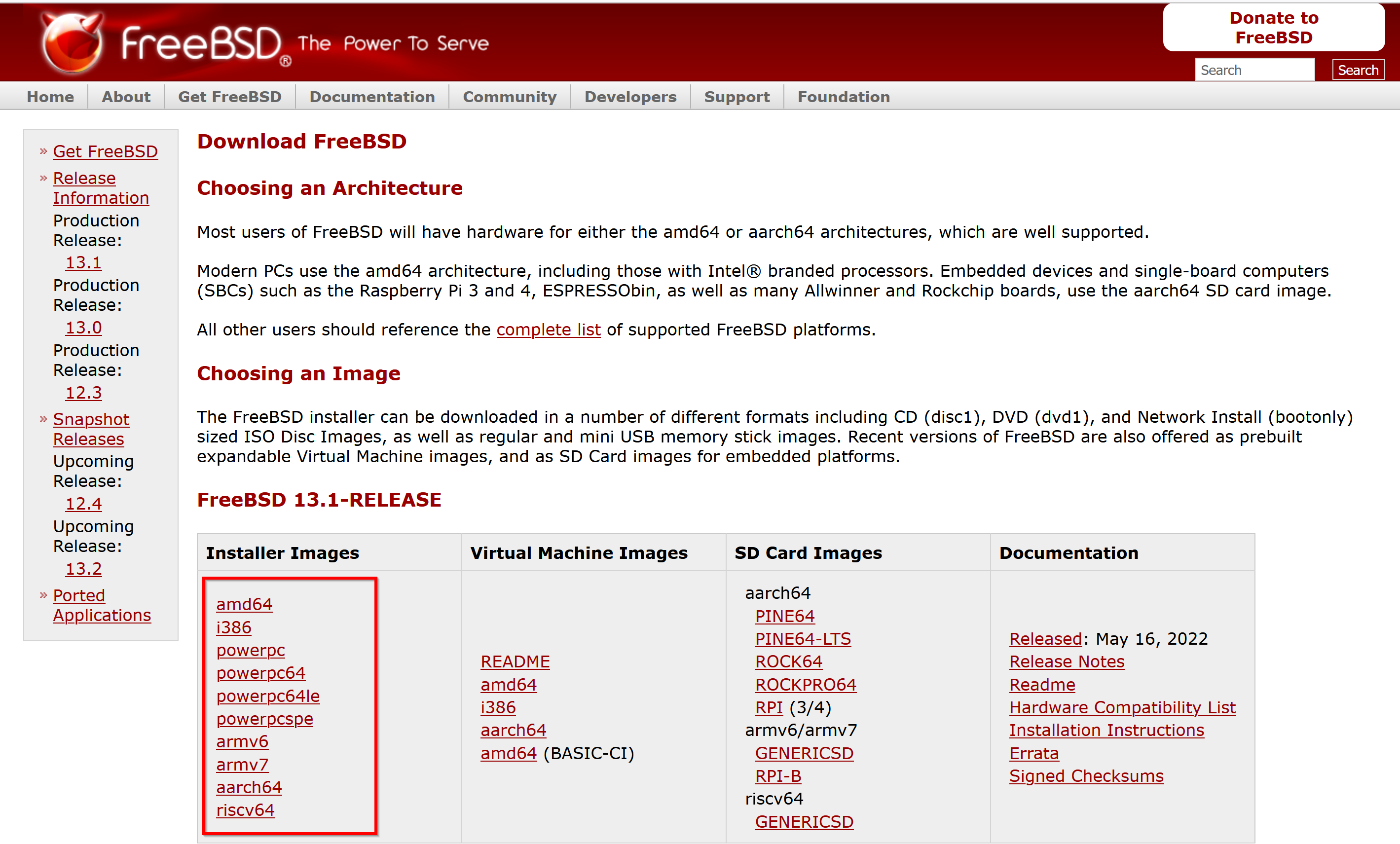Open the Home menu item
1400x844 pixels.
[x=51, y=97]
